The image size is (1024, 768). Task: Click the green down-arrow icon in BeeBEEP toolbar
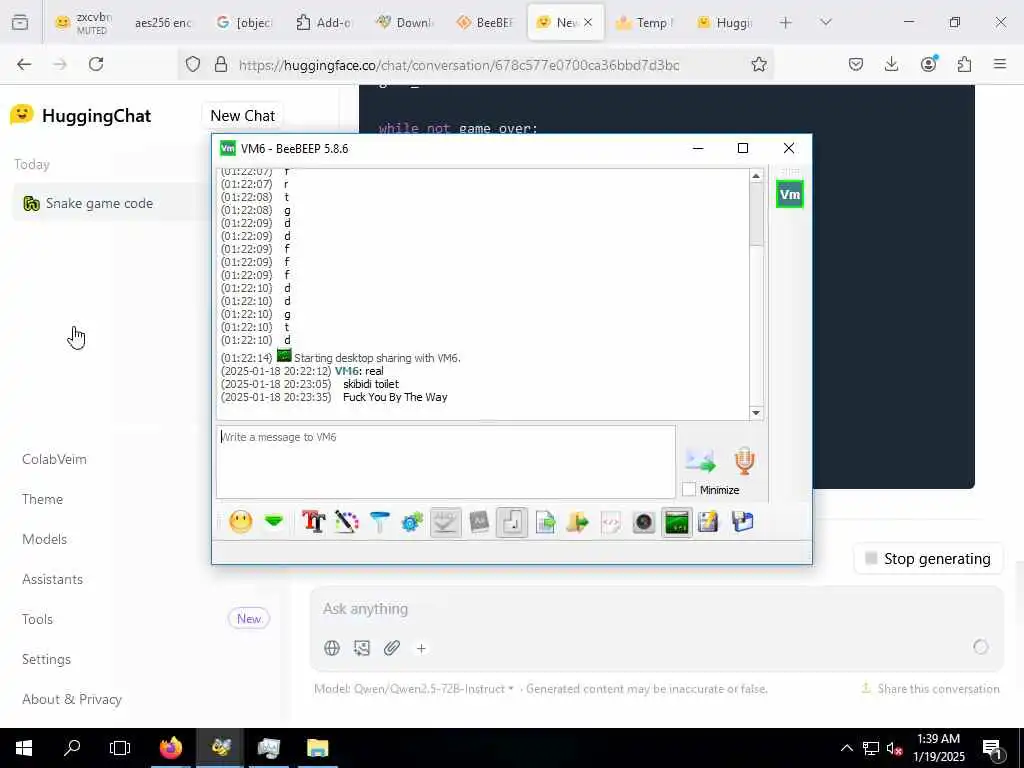click(274, 522)
